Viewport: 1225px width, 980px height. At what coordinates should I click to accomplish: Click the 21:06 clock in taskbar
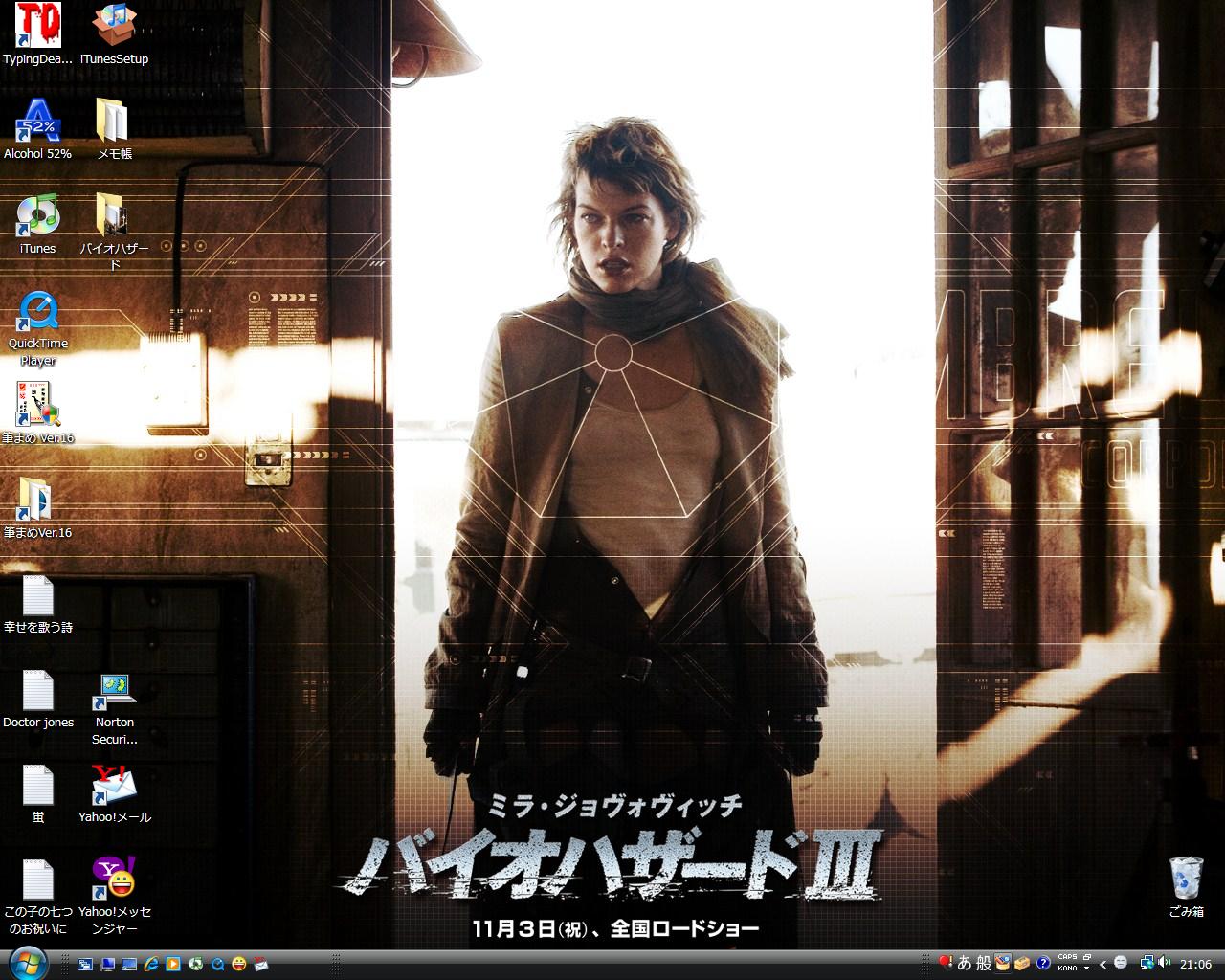click(1195, 964)
